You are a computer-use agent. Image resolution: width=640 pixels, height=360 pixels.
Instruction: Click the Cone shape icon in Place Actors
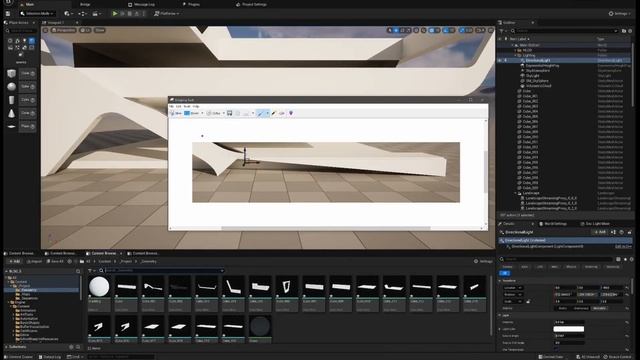(x=11, y=113)
